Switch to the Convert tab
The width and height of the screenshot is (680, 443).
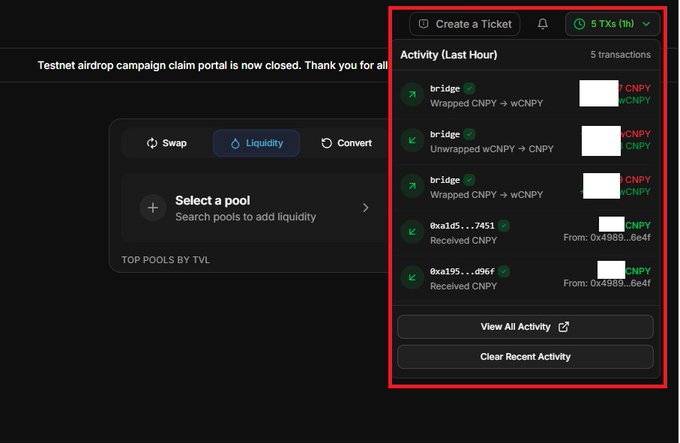pos(346,143)
